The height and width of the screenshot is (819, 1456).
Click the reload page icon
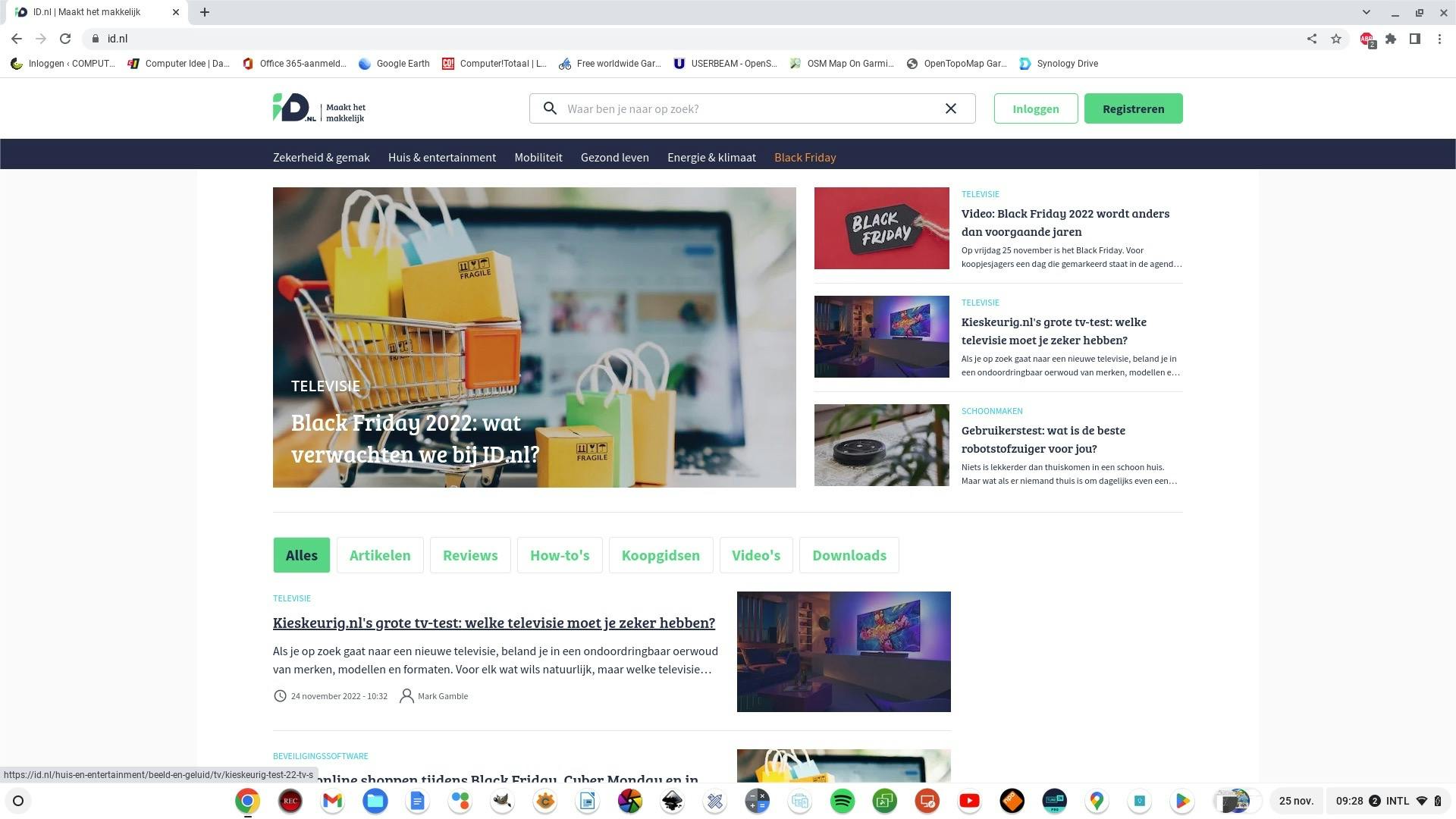(65, 39)
